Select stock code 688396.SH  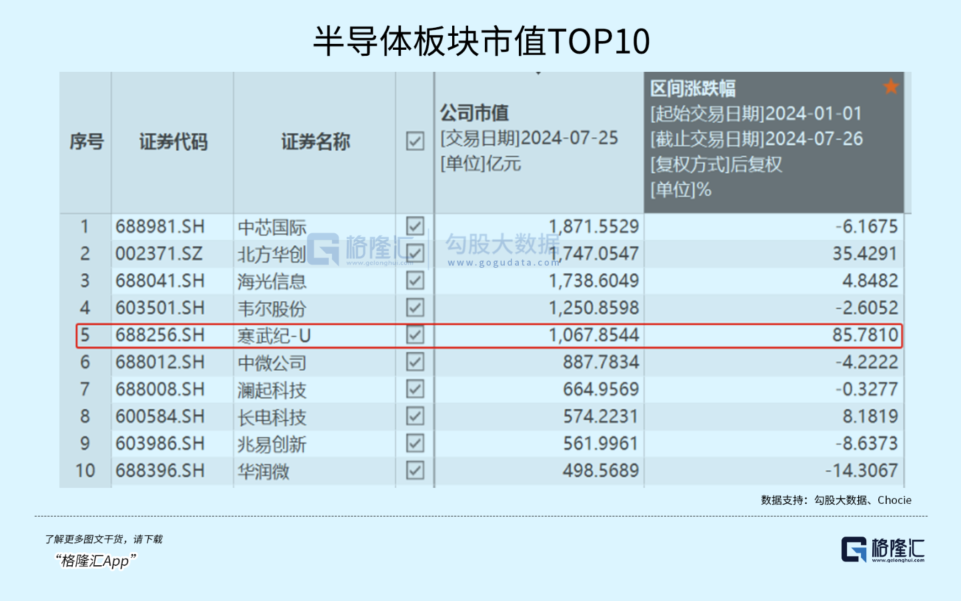(160, 471)
